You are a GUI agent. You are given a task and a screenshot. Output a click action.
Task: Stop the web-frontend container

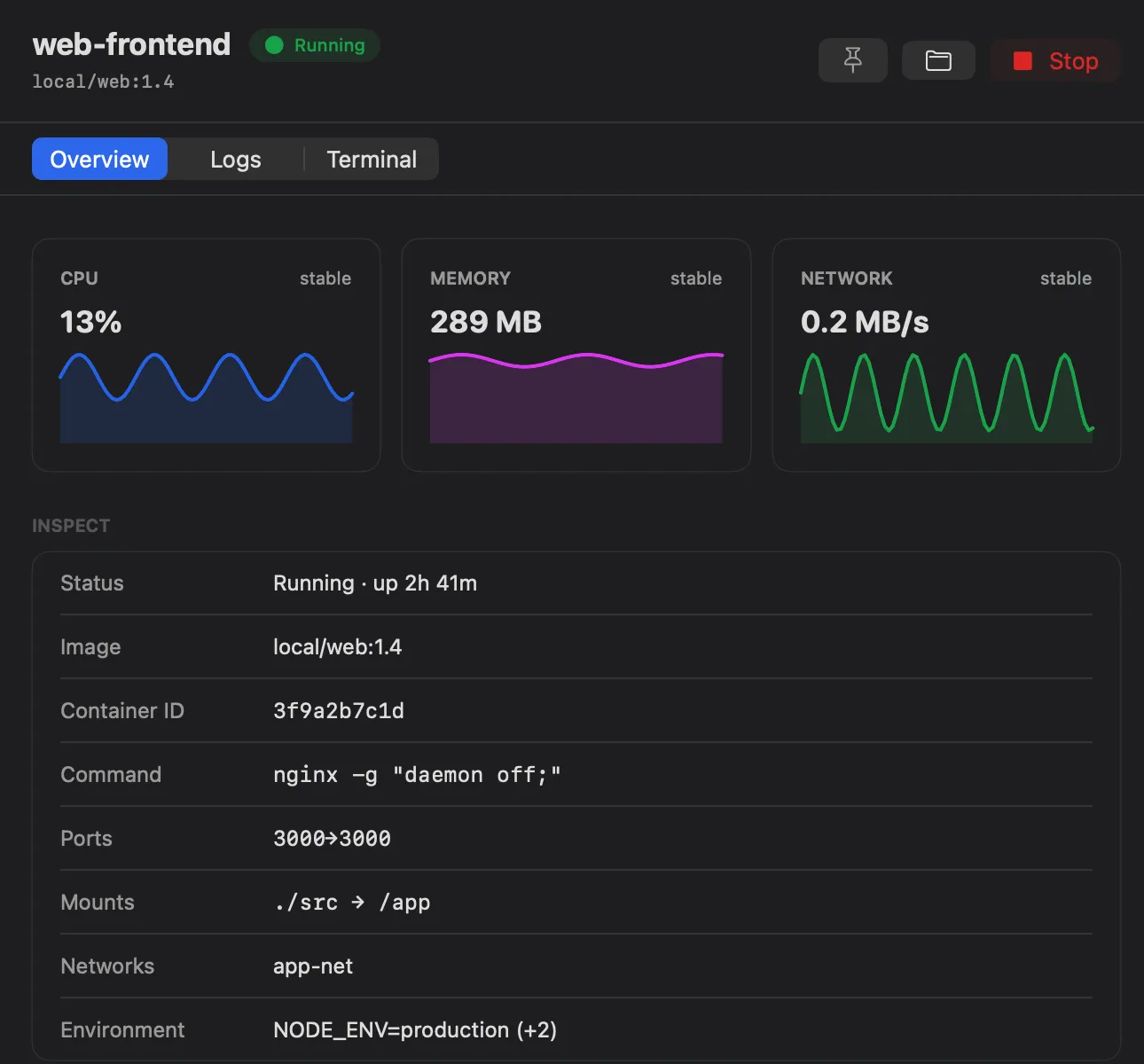1055,60
